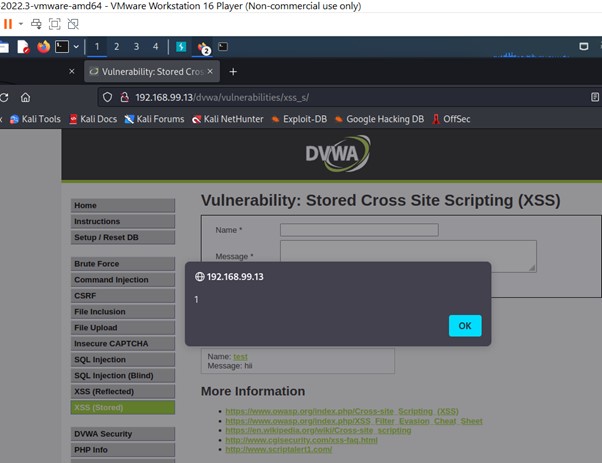Screen dimensions: 602x463
Task: Open the scriptalert1.com link
Action: point(279,449)
